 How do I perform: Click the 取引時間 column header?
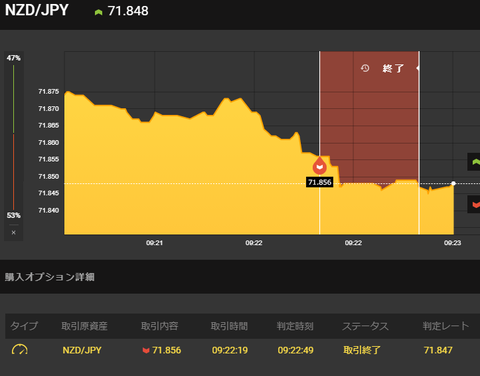(229, 326)
